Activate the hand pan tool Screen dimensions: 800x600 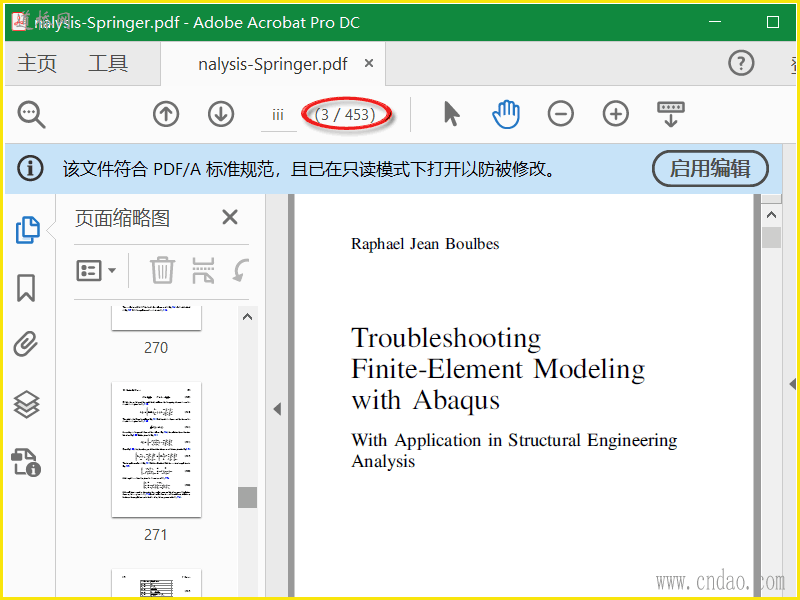(x=506, y=114)
